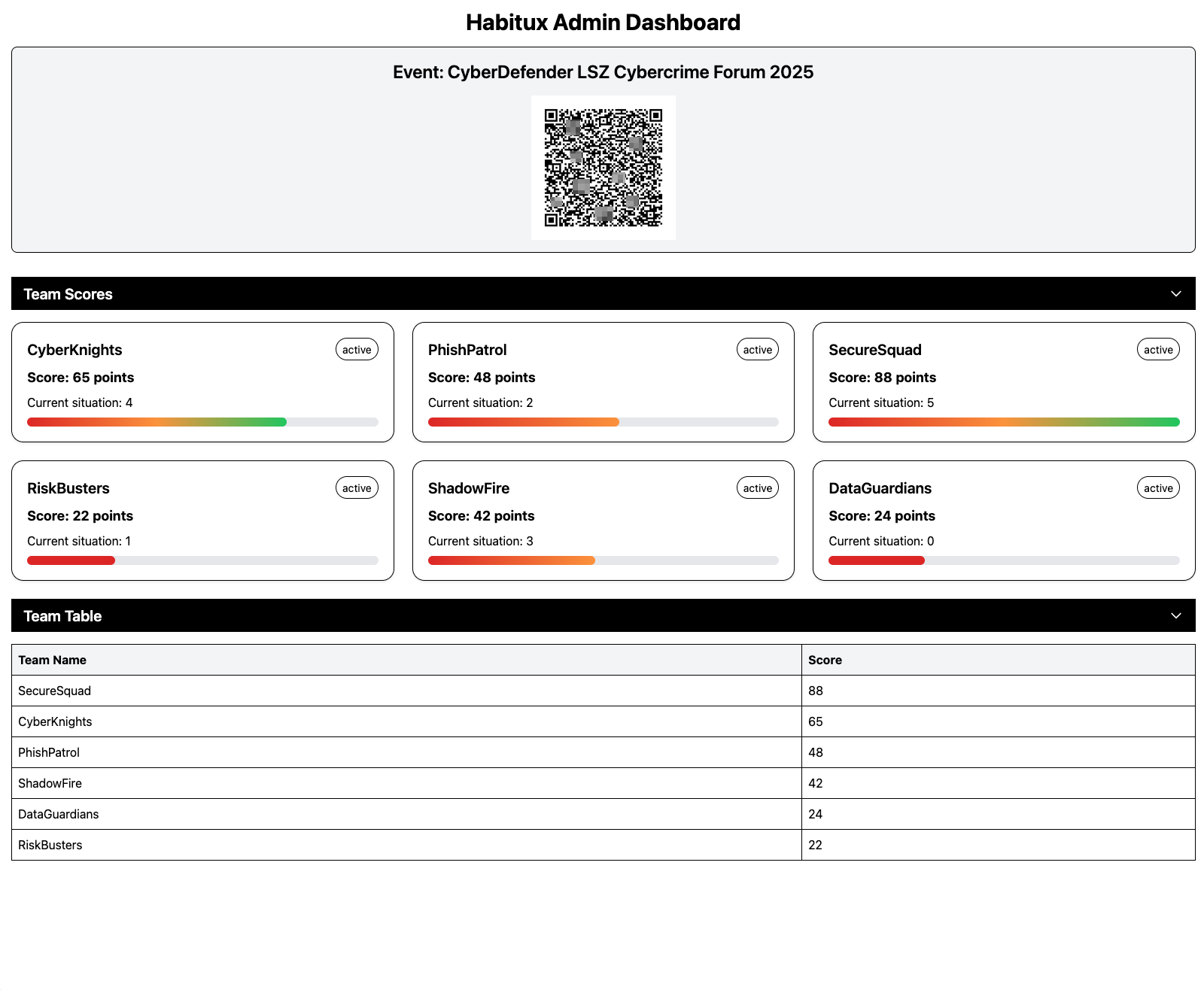Click score cell 88 in table

coord(999,691)
